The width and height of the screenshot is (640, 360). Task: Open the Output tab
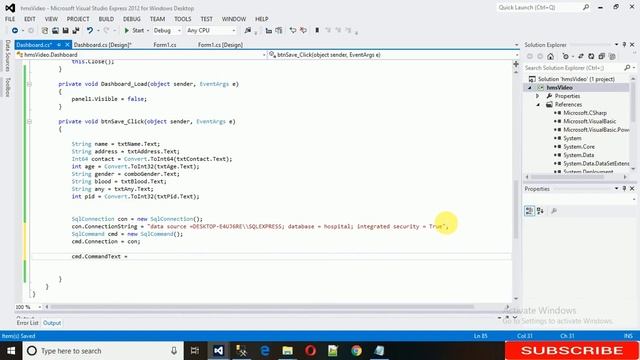tap(52, 323)
